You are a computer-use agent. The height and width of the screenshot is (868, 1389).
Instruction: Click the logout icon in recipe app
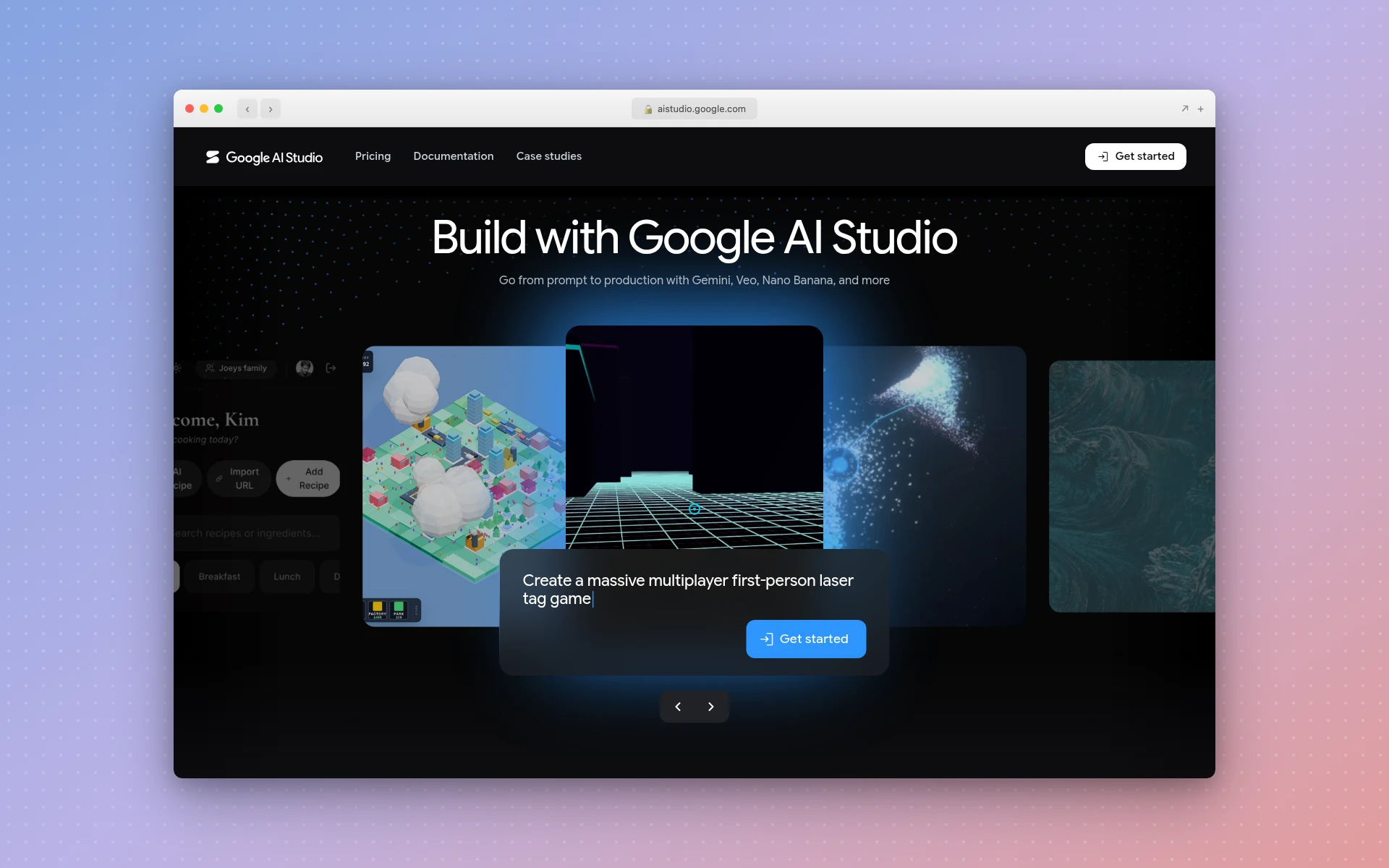tap(331, 368)
